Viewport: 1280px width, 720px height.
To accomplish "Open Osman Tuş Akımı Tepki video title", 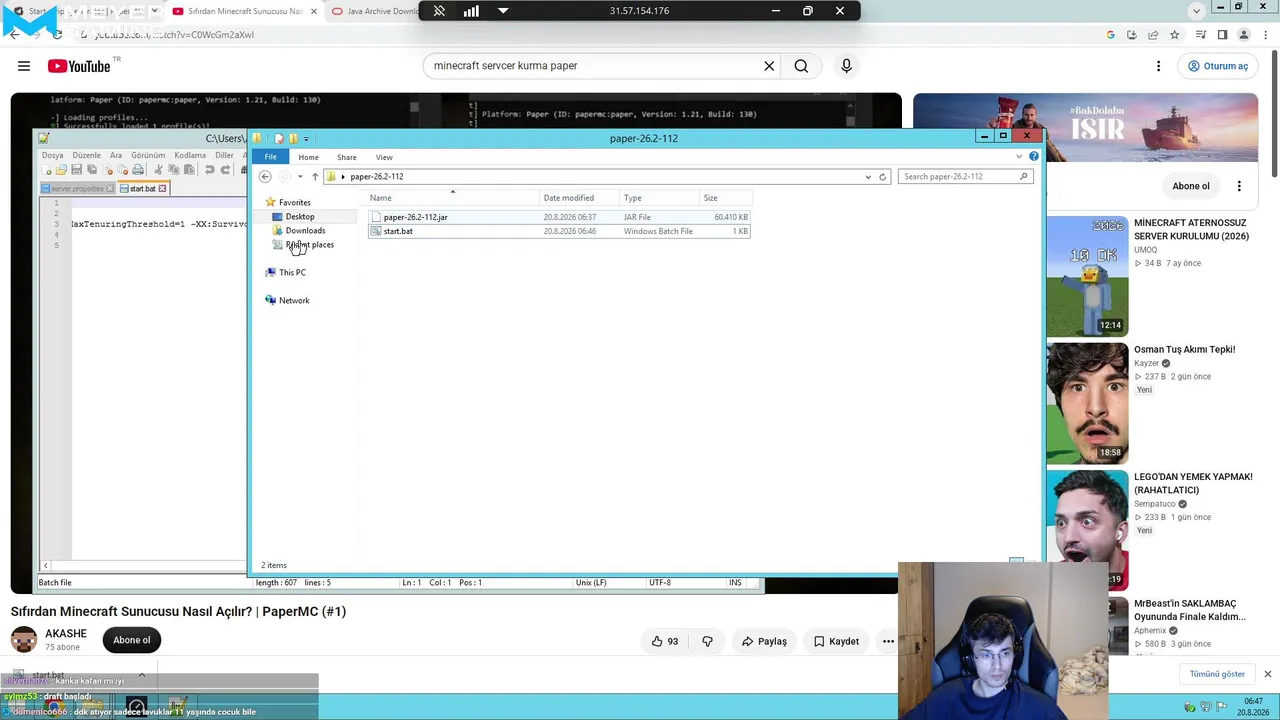I will 1184,350.
